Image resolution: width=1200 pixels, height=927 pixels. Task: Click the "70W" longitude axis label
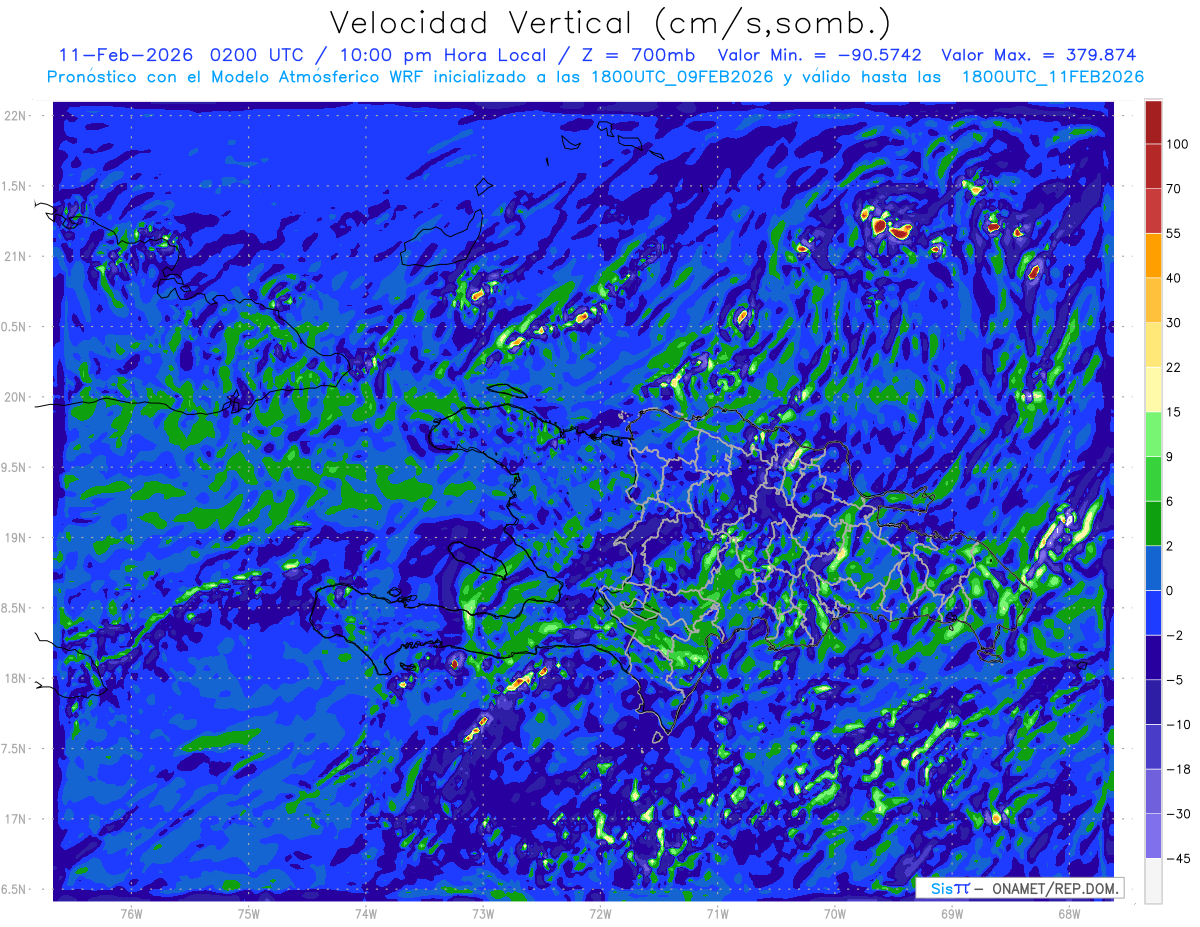(835, 914)
